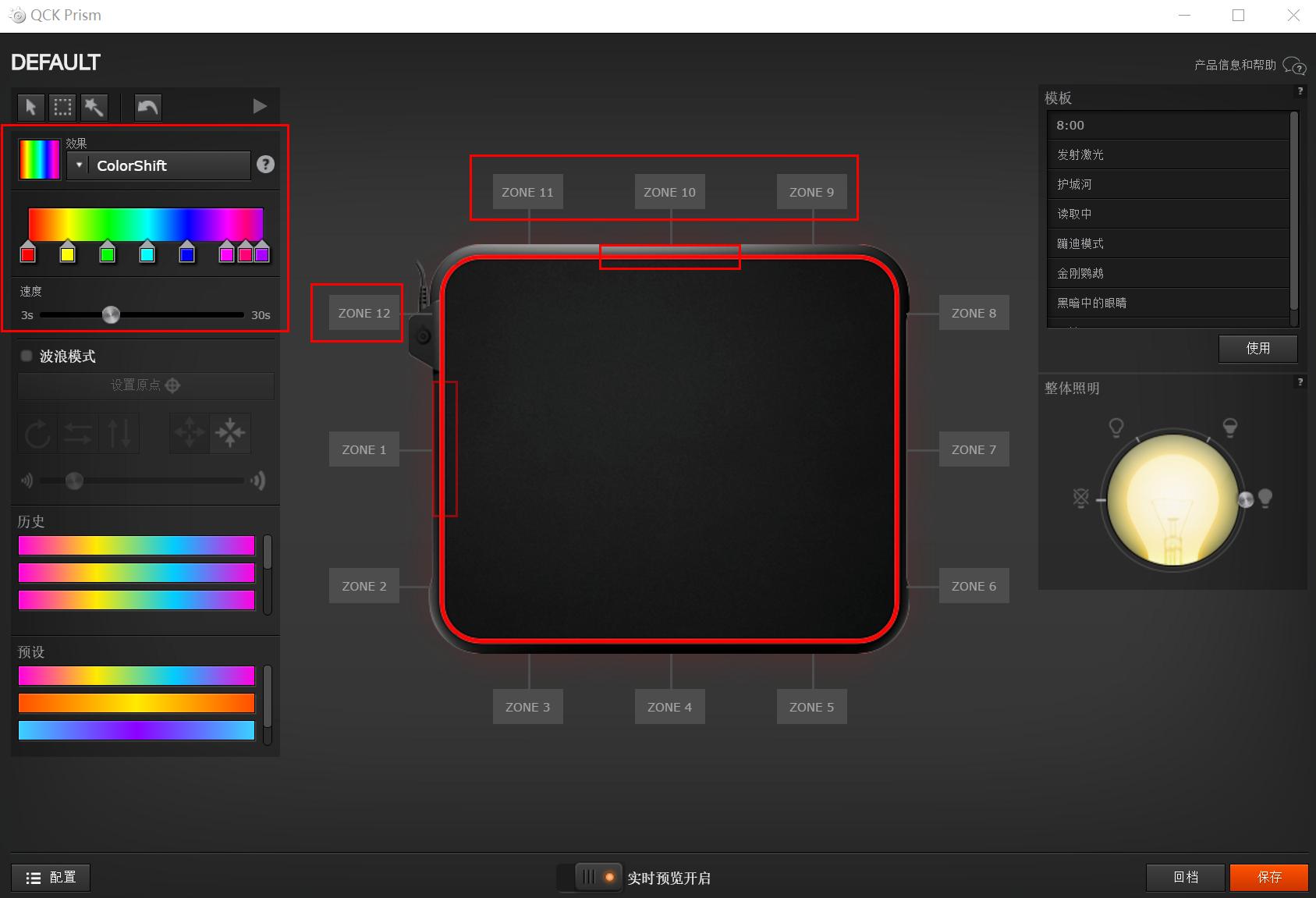
Task: Set illumination to dim bulb icon
Action: coord(1116,427)
